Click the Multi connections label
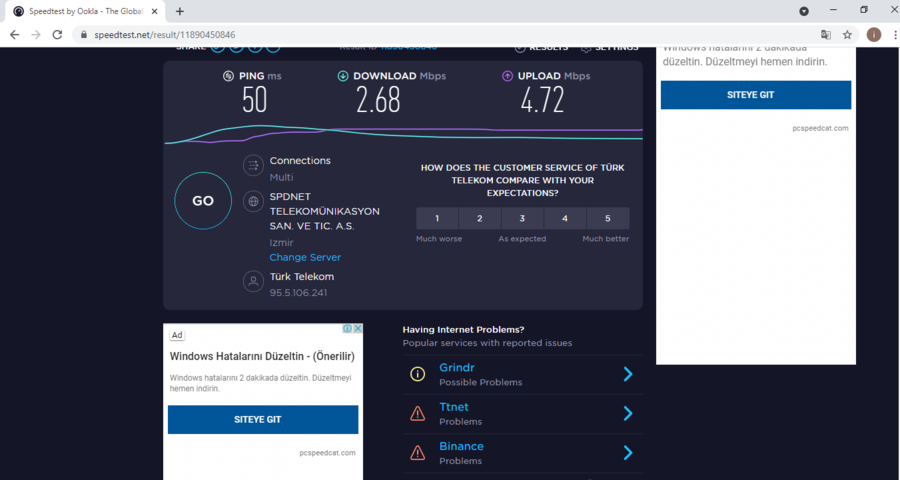 click(281, 177)
